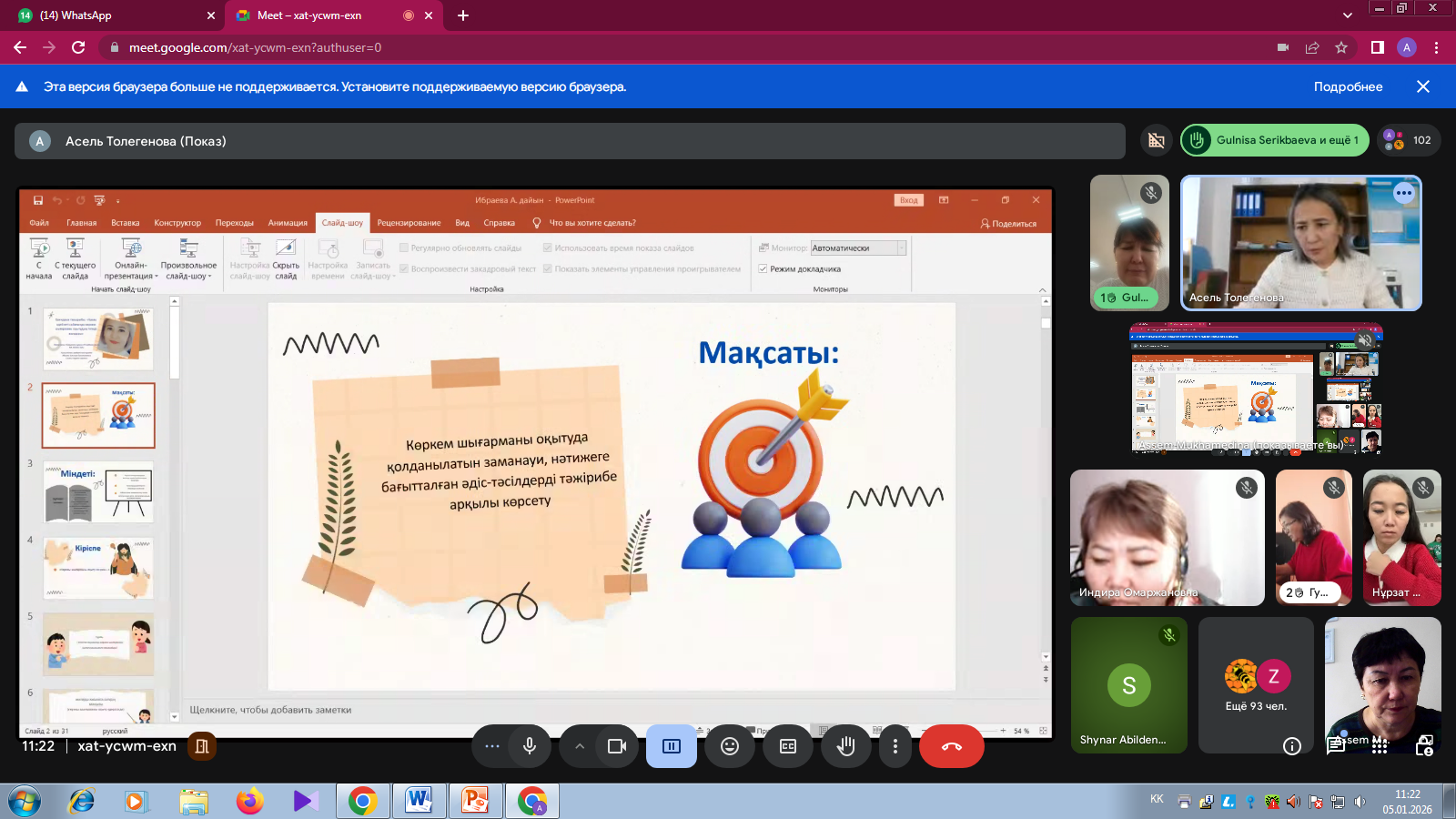Turn on closed captions
The width and height of the screenshot is (1456, 819).
point(788,746)
